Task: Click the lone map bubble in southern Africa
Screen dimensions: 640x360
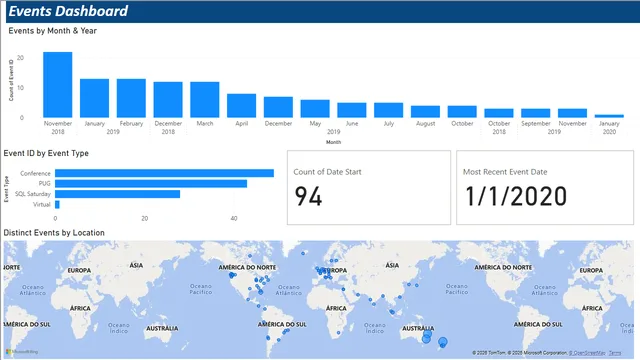Action: pos(338,333)
